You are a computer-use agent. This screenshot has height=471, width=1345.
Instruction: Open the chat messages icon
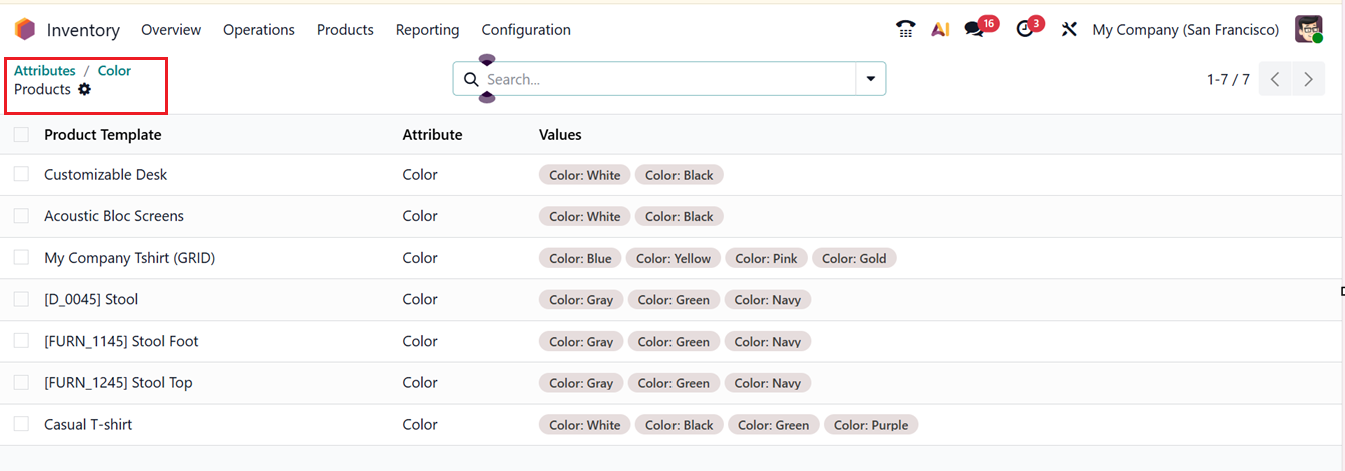(x=974, y=30)
